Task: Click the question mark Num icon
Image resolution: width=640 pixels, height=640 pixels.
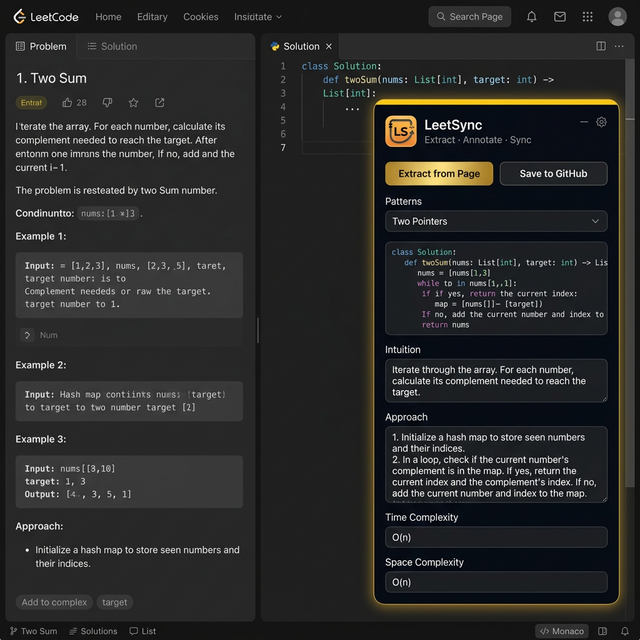Action: (x=27, y=335)
